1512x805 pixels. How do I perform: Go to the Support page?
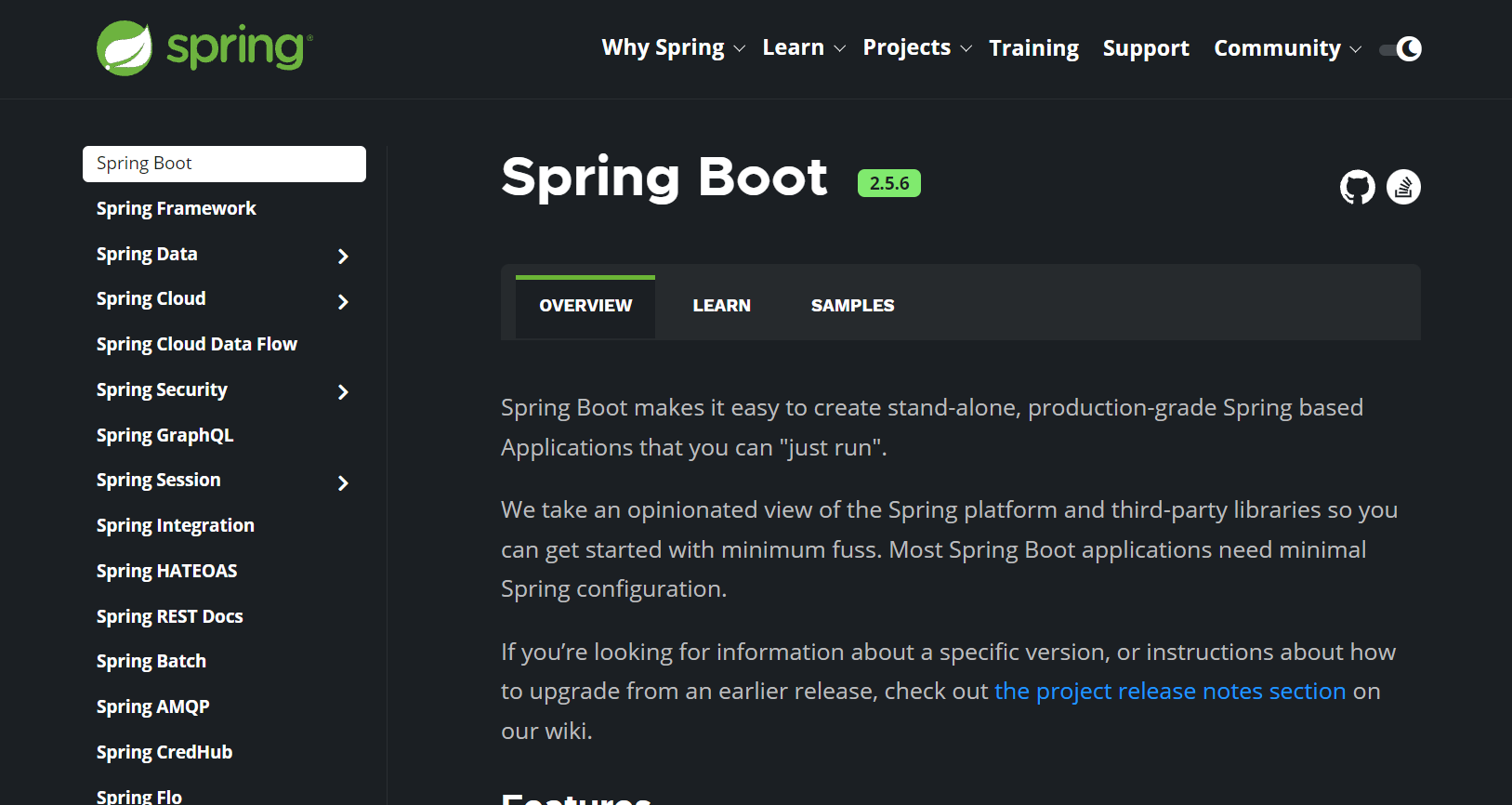click(x=1146, y=48)
